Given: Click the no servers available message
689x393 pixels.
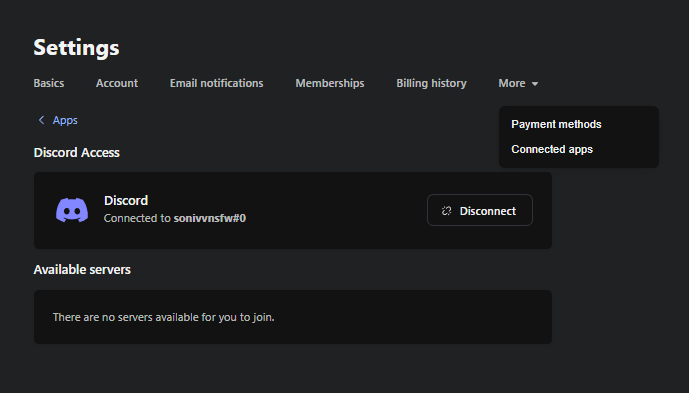Looking at the screenshot, I should coord(163,317).
